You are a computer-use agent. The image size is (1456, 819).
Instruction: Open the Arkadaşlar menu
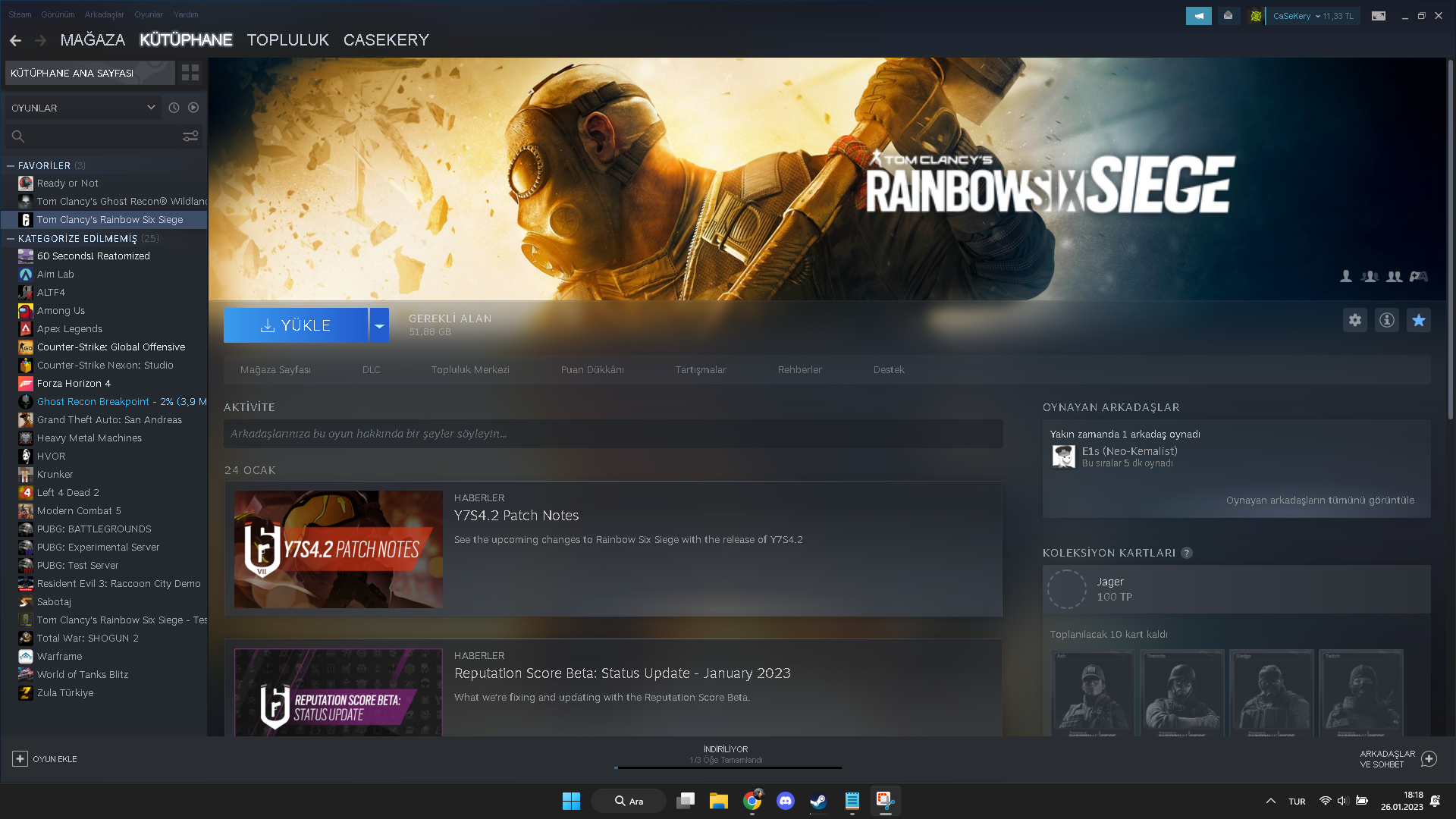coord(104,14)
